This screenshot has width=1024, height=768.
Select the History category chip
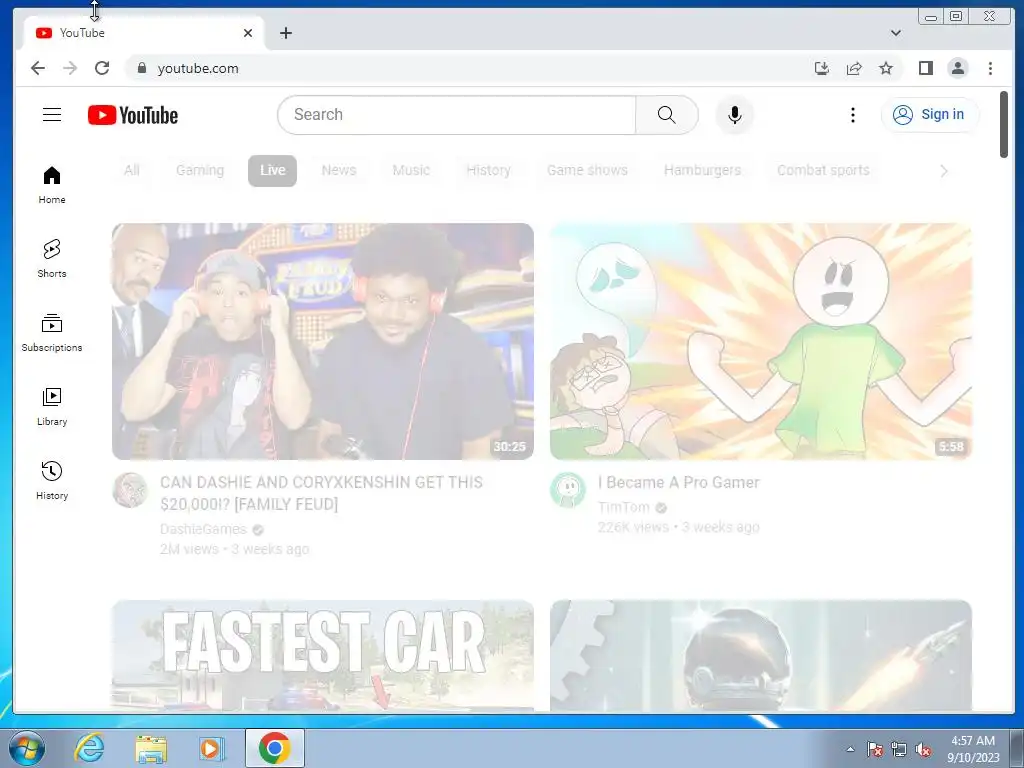coord(488,170)
